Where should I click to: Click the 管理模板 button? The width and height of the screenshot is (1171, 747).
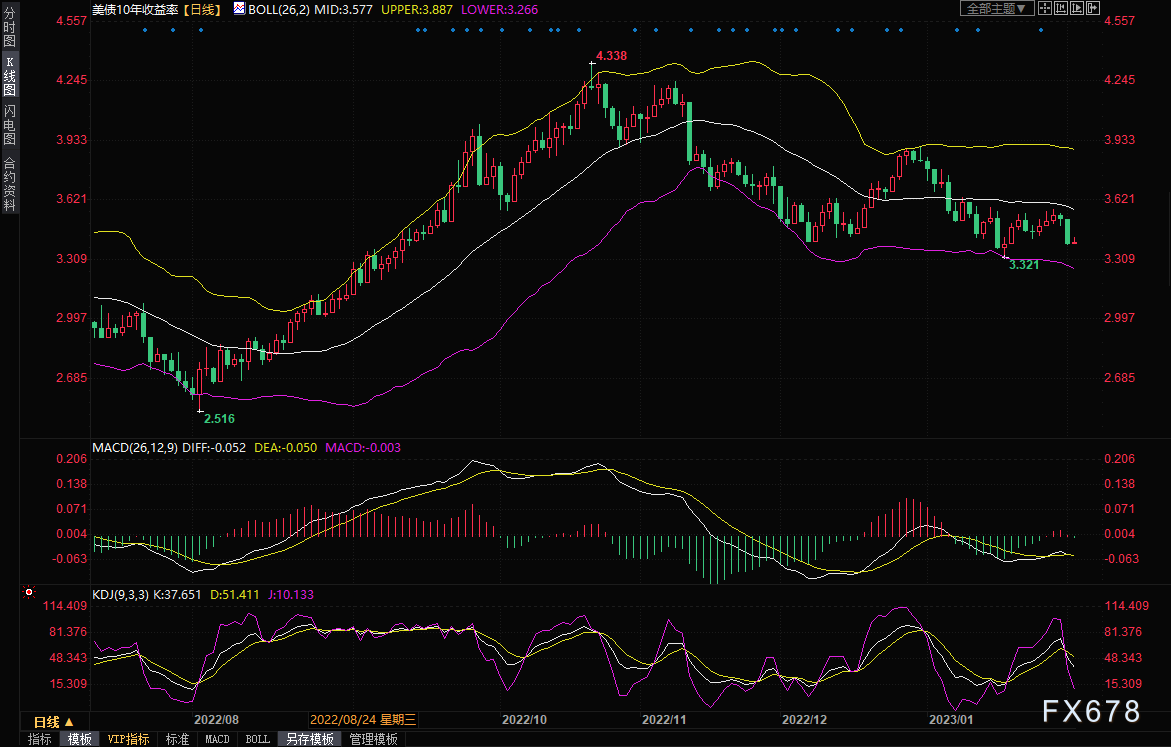pos(373,739)
